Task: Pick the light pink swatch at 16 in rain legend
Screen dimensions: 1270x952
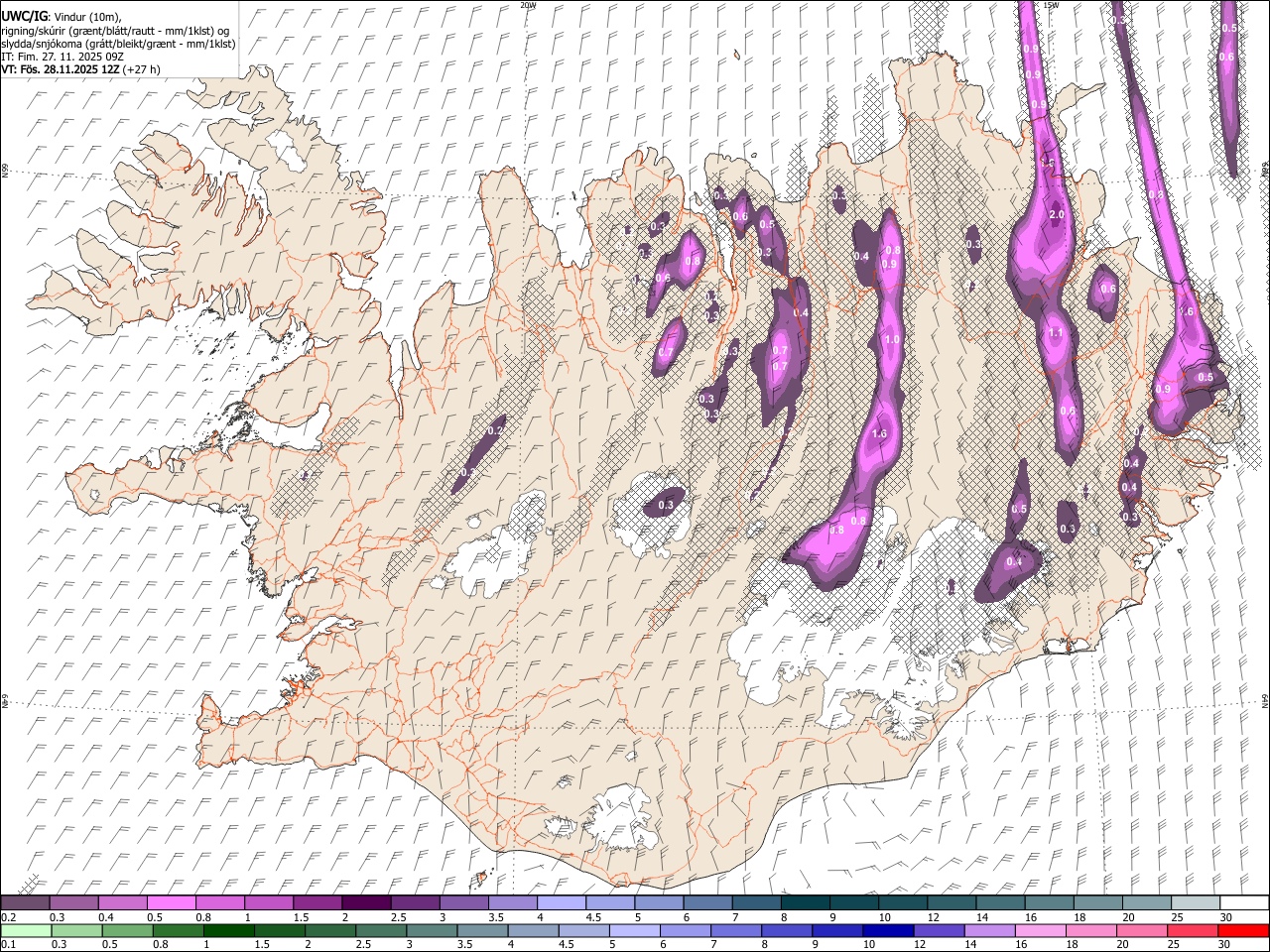Action: [1039, 930]
